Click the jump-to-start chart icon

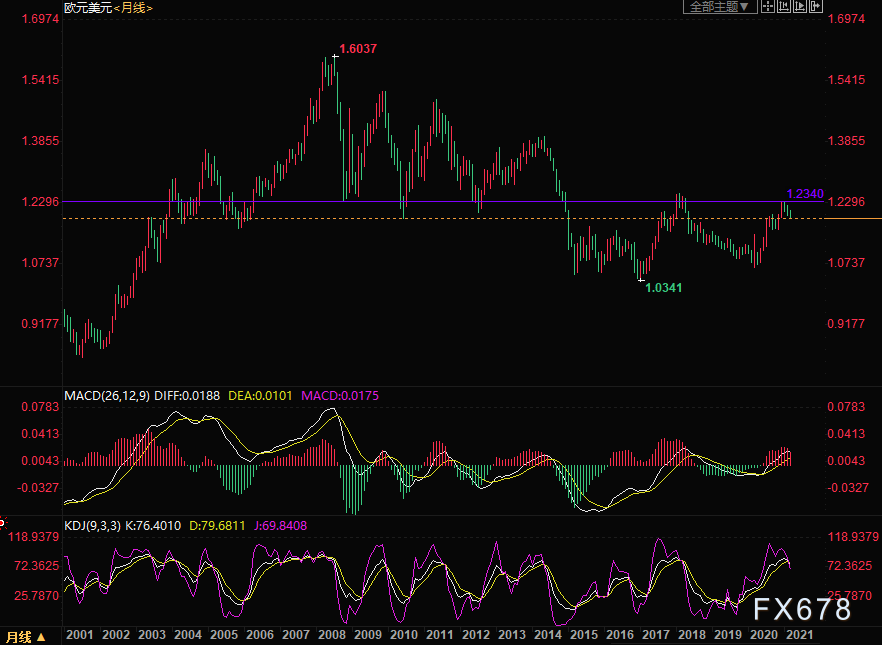[784, 7]
